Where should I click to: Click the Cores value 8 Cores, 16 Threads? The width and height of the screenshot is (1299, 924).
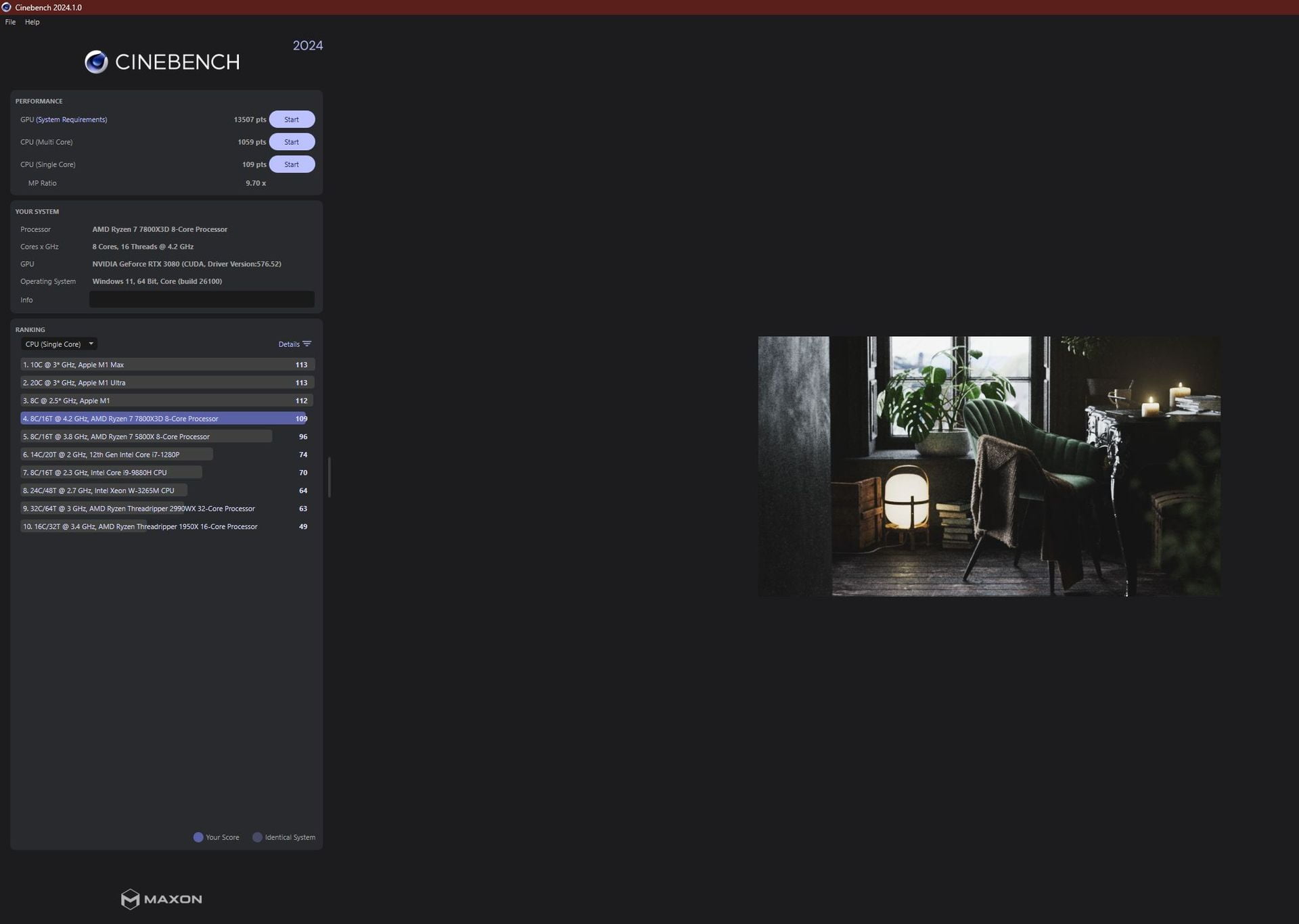coord(143,247)
